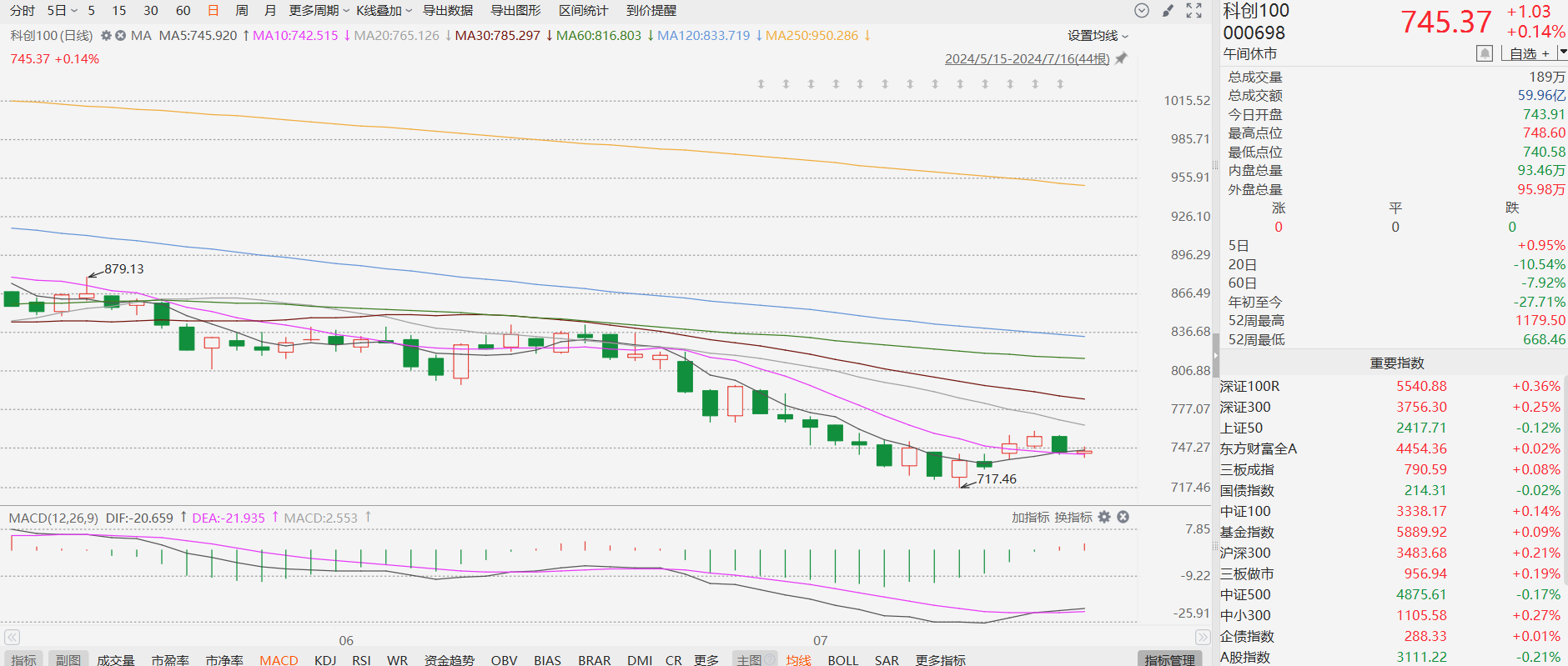Screen dimensions: 1568x666
Task: Select BOLL main chart overlay
Action: click(842, 659)
